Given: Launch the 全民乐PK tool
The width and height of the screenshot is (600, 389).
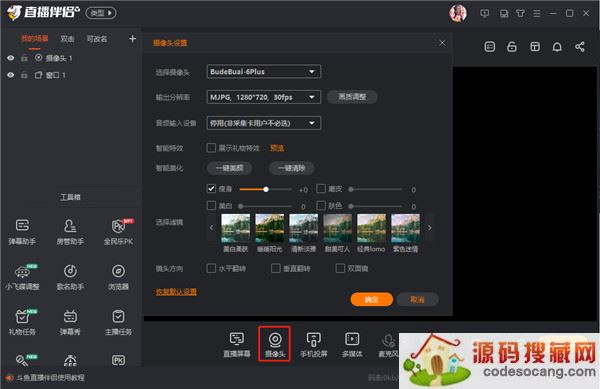Looking at the screenshot, I should (118, 232).
